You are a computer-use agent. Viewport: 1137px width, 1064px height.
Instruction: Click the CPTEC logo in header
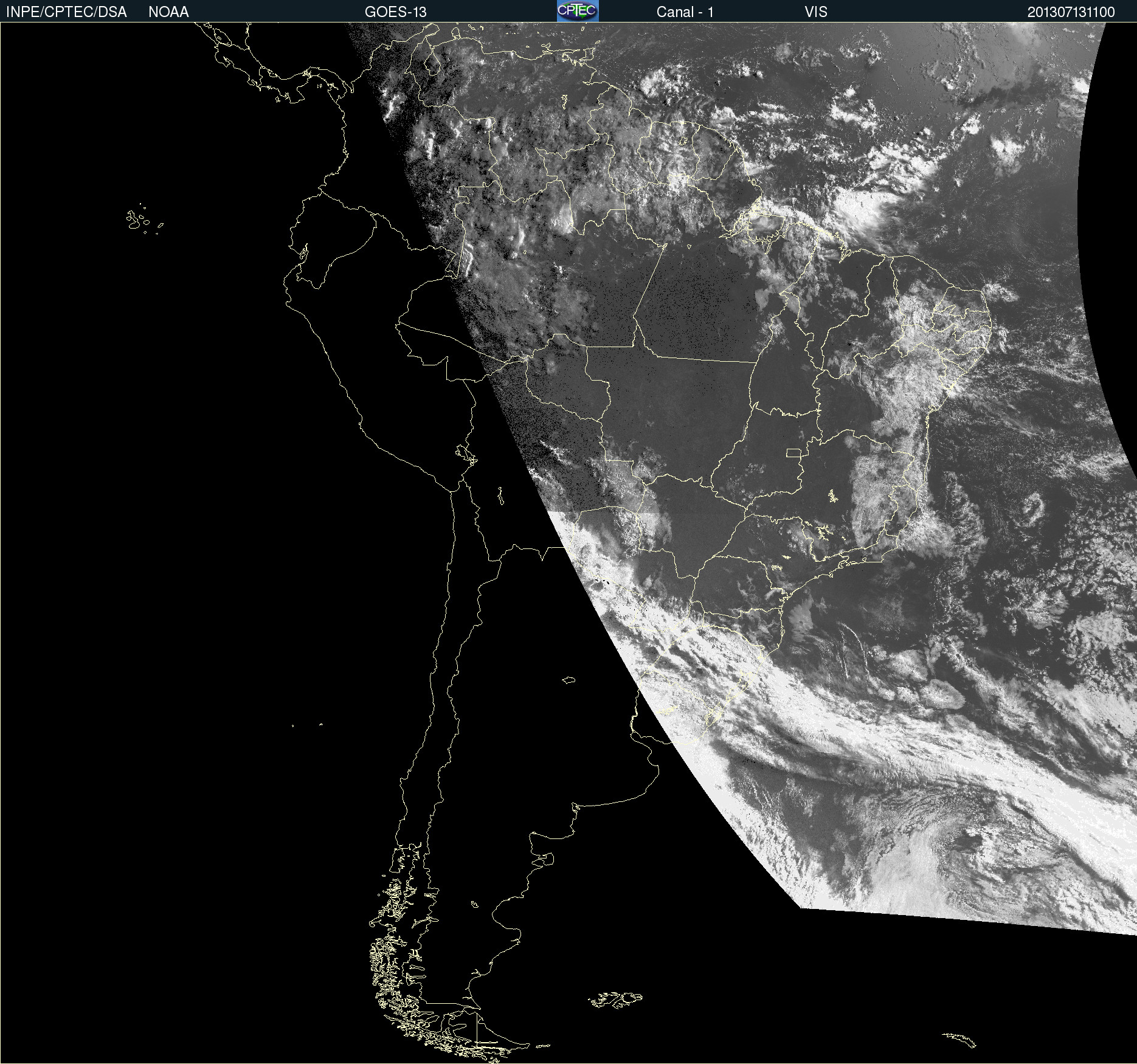coord(578,11)
